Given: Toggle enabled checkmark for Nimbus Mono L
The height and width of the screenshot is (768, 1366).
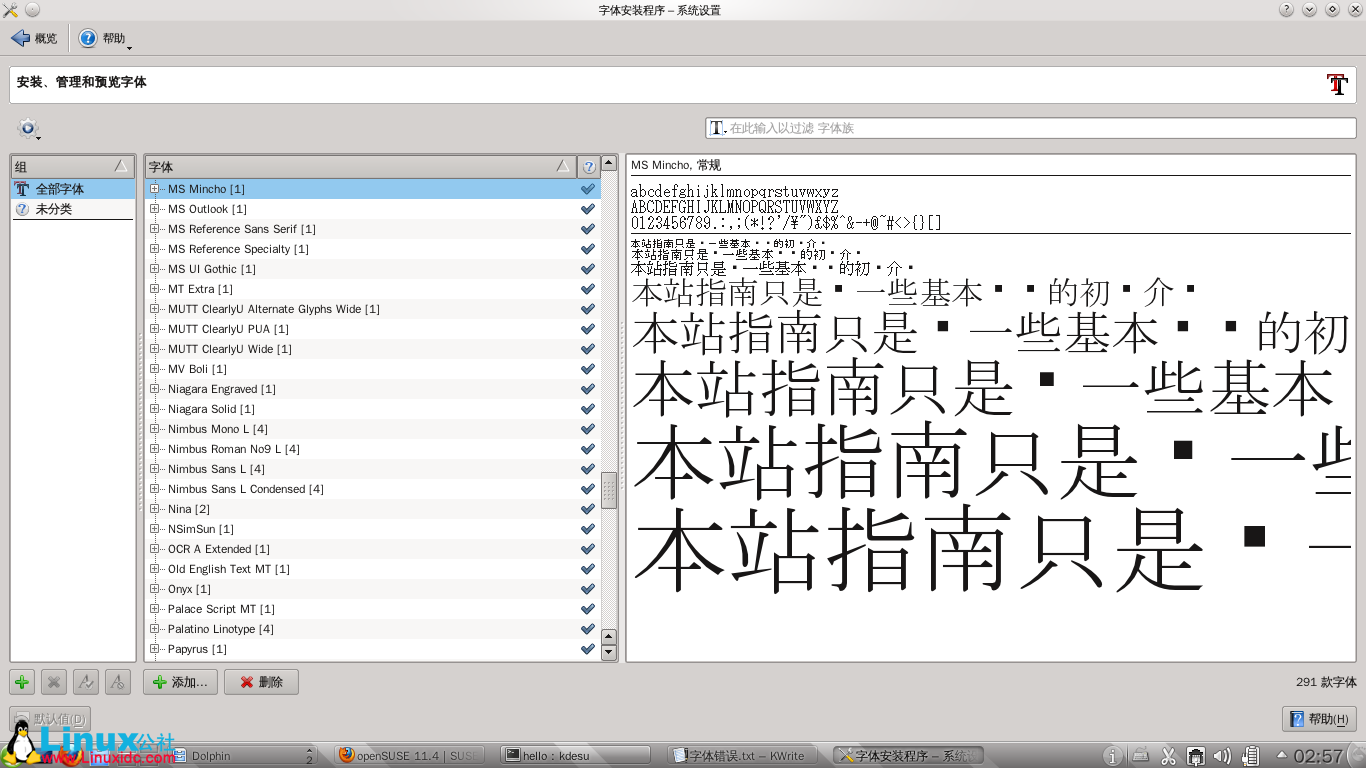Looking at the screenshot, I should coord(588,429).
